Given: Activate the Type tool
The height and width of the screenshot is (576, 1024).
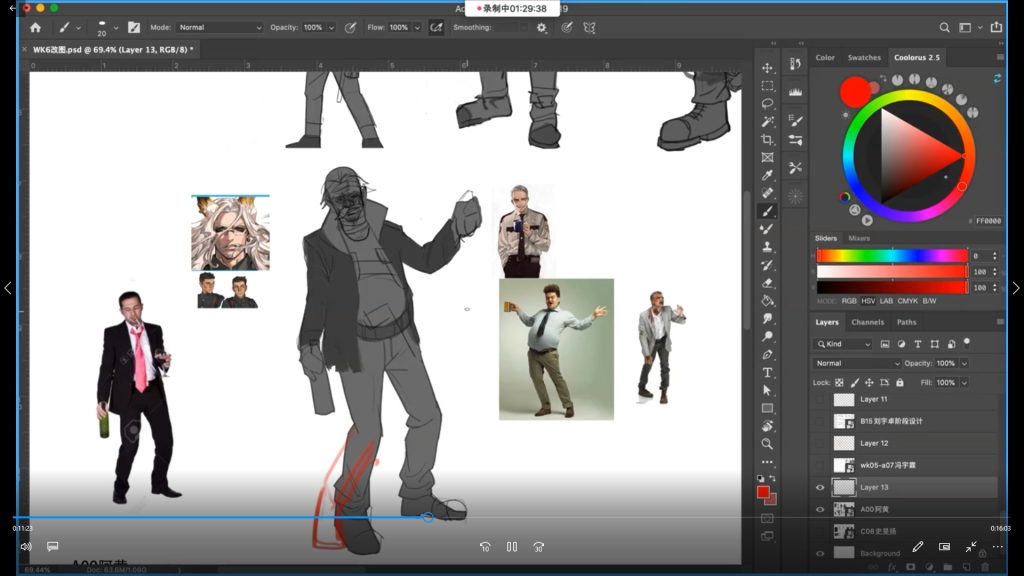Looking at the screenshot, I should tap(767, 372).
